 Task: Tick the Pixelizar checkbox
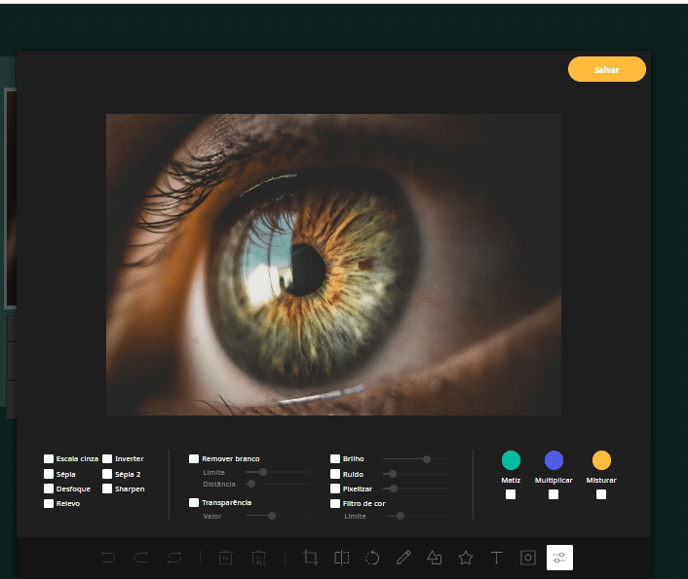click(335, 489)
